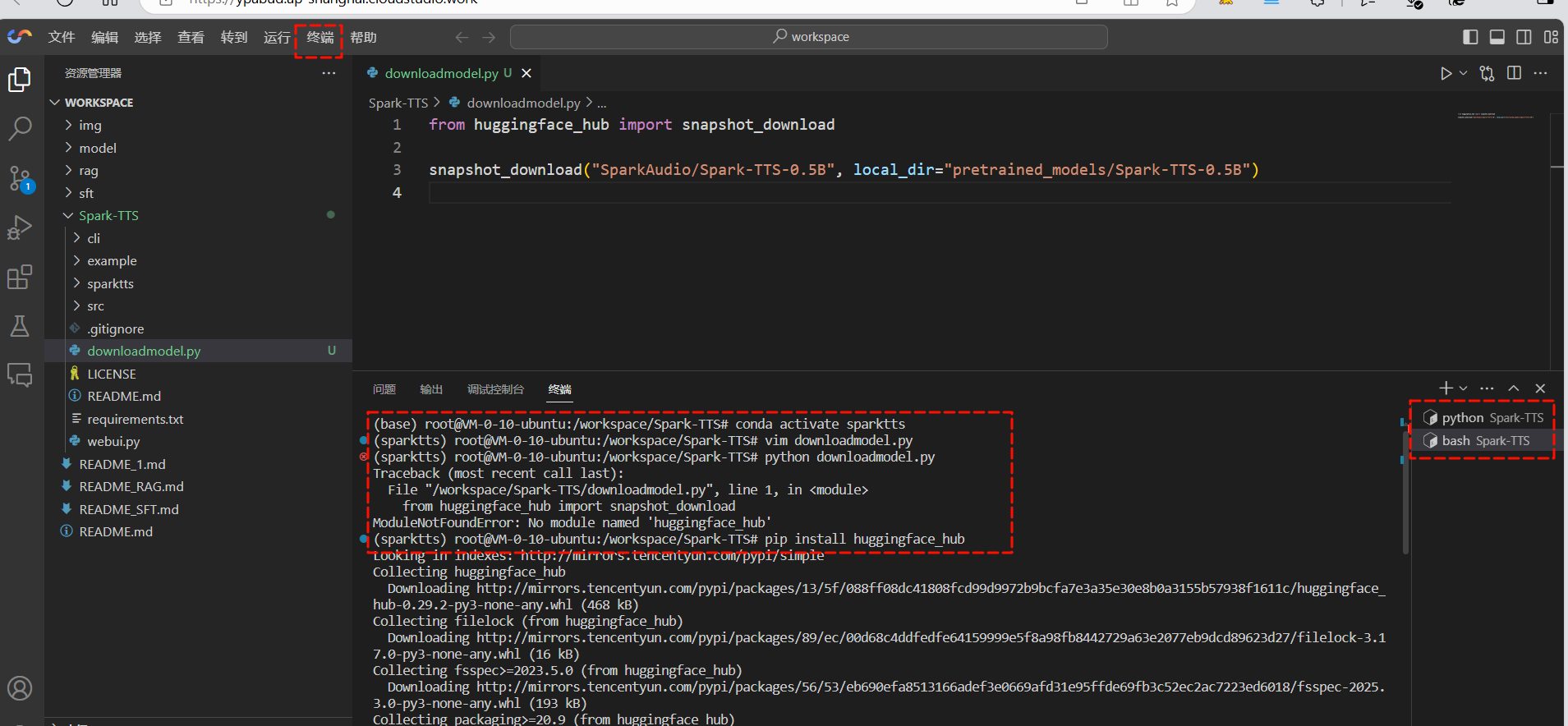Collapse the Spark-TTS folder
Screen dimensions: 1568x726
[199, 215]
